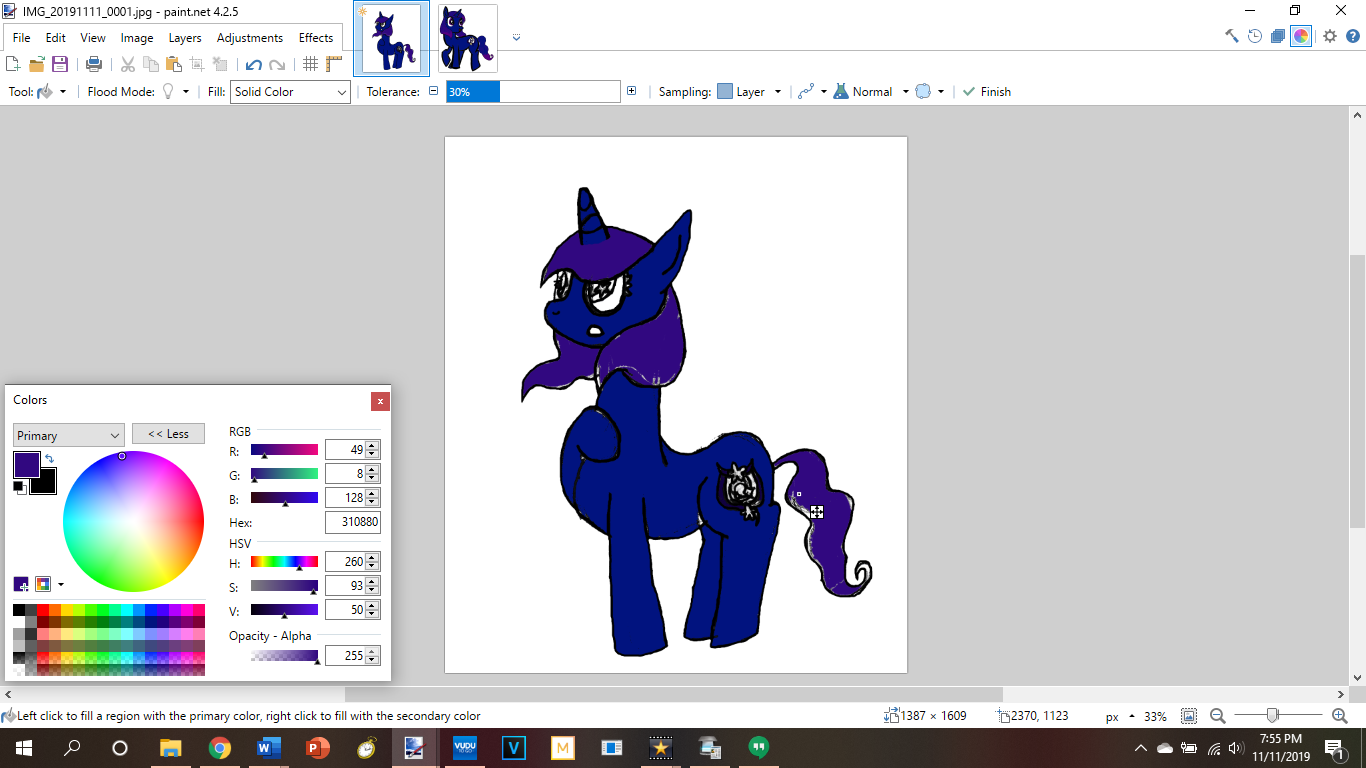Click the New file icon
The height and width of the screenshot is (768, 1366).
tap(13, 64)
